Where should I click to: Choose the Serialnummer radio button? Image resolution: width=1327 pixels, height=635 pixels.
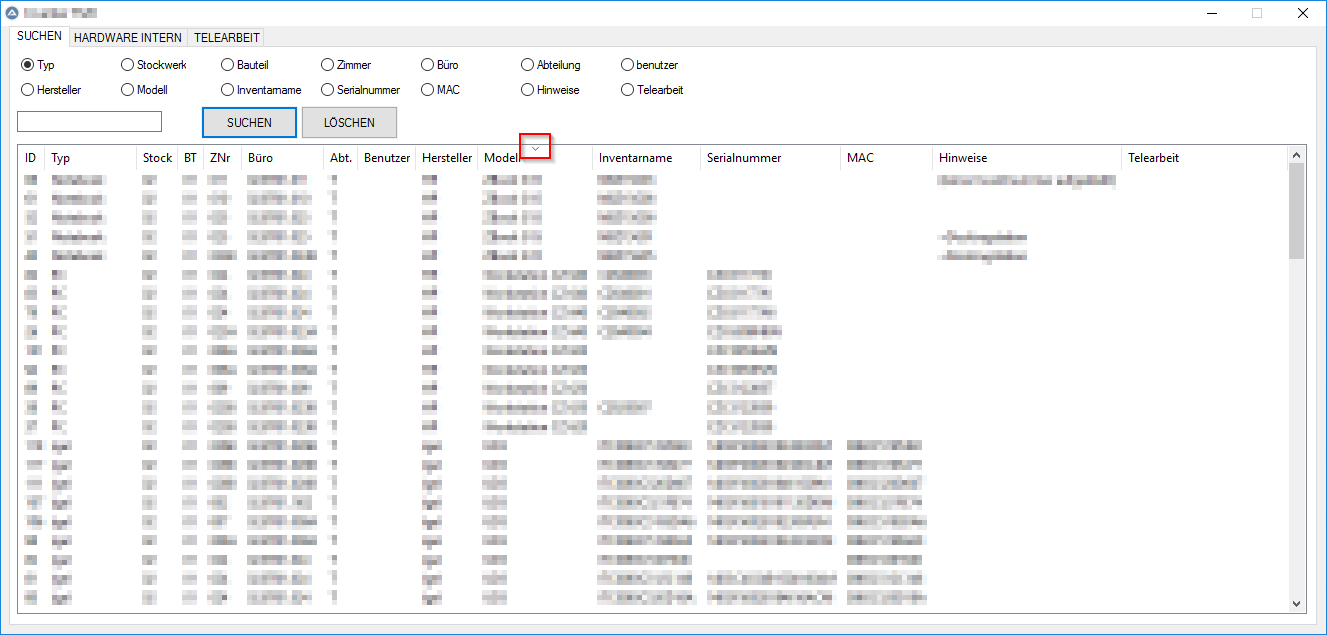coord(327,90)
